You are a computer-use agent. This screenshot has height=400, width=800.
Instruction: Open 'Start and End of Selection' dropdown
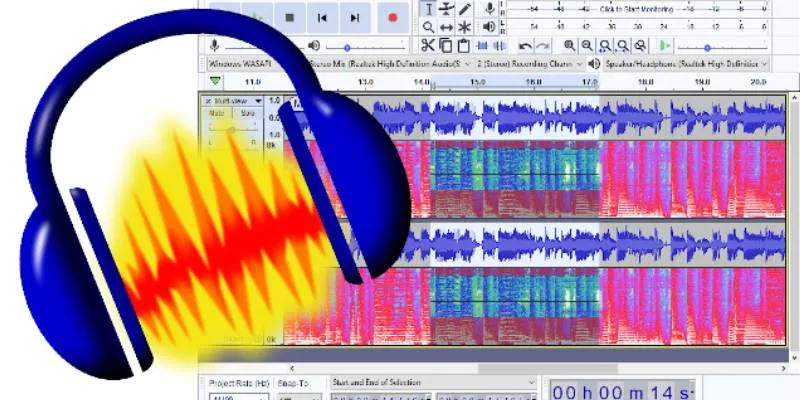(433, 382)
